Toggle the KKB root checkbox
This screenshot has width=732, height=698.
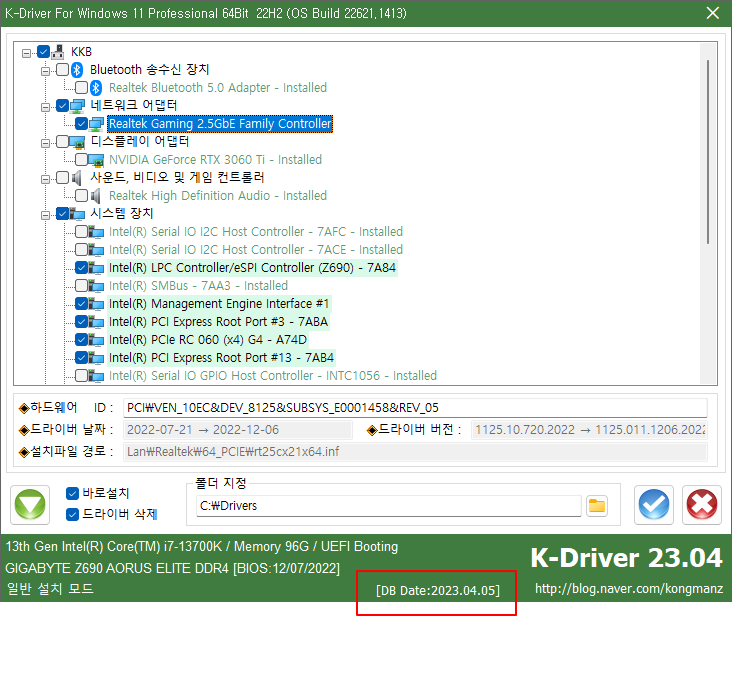[x=43, y=52]
